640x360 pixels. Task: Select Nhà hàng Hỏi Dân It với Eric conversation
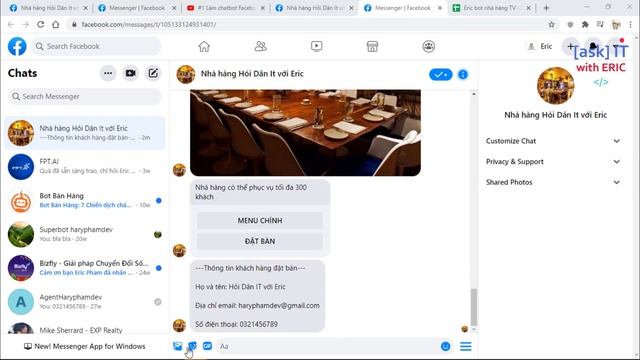pyautogui.click(x=85, y=133)
